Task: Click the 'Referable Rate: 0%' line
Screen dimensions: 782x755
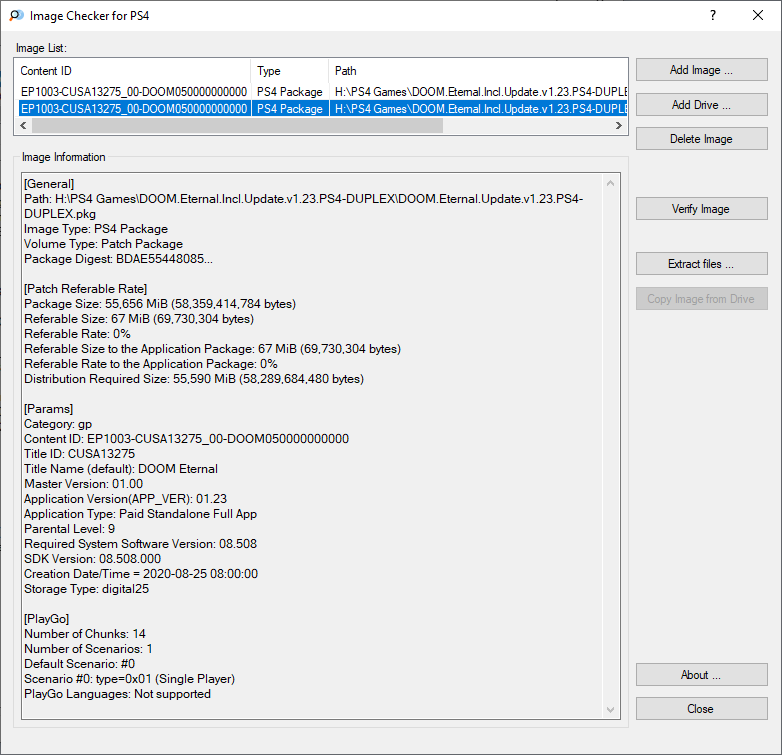Action: click(x=77, y=334)
